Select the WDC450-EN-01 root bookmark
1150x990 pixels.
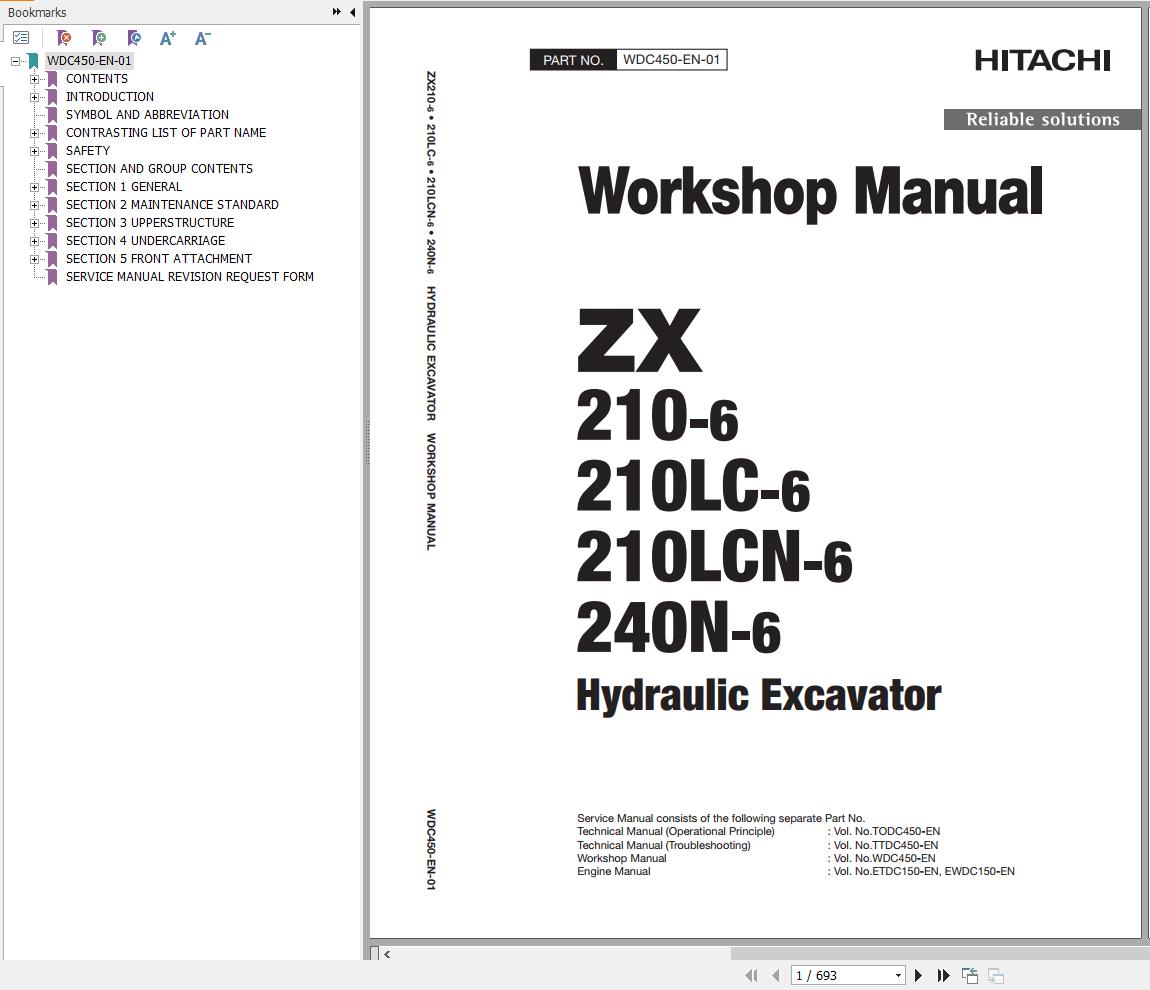pos(89,61)
